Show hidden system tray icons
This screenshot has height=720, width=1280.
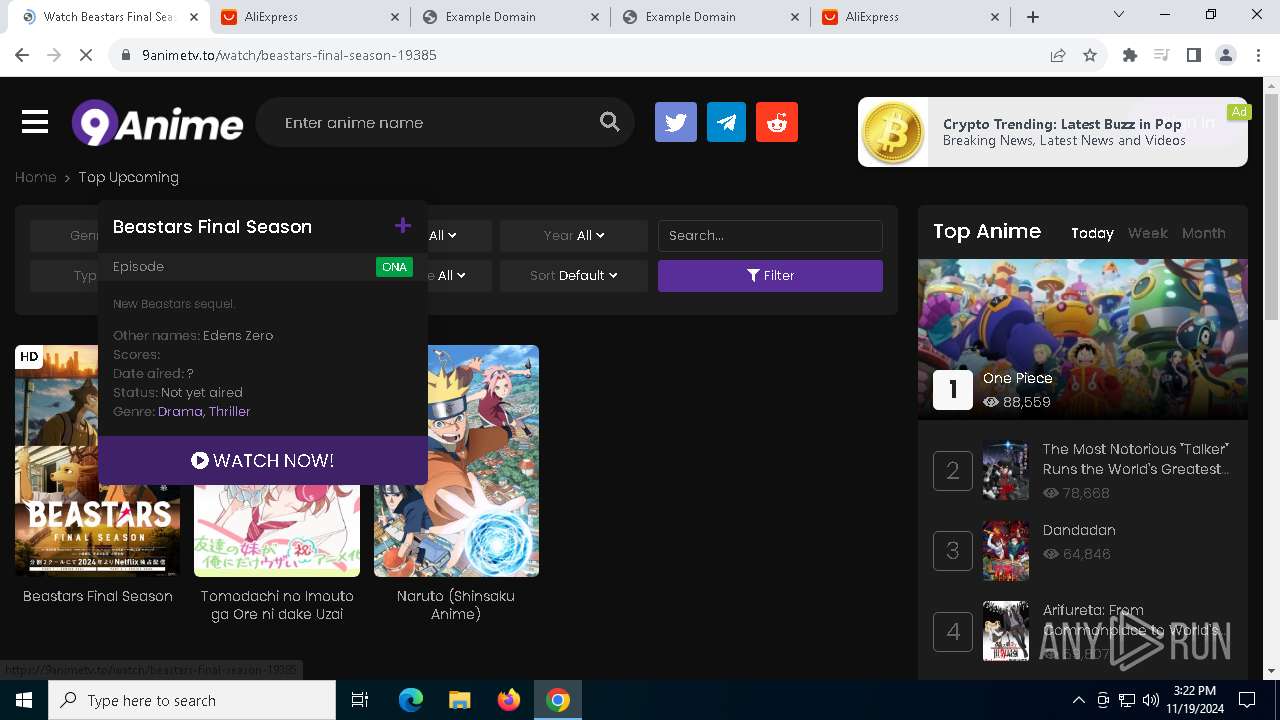coord(1078,700)
